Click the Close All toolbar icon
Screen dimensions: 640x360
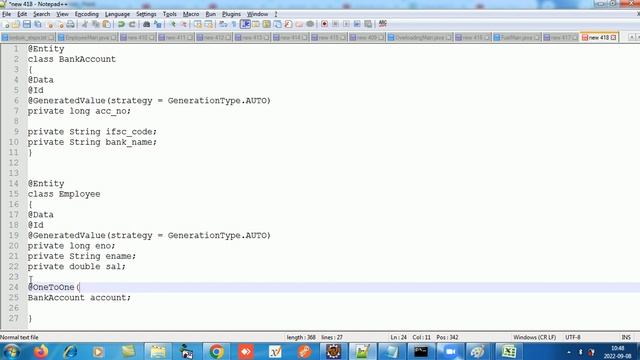click(x=60, y=24)
